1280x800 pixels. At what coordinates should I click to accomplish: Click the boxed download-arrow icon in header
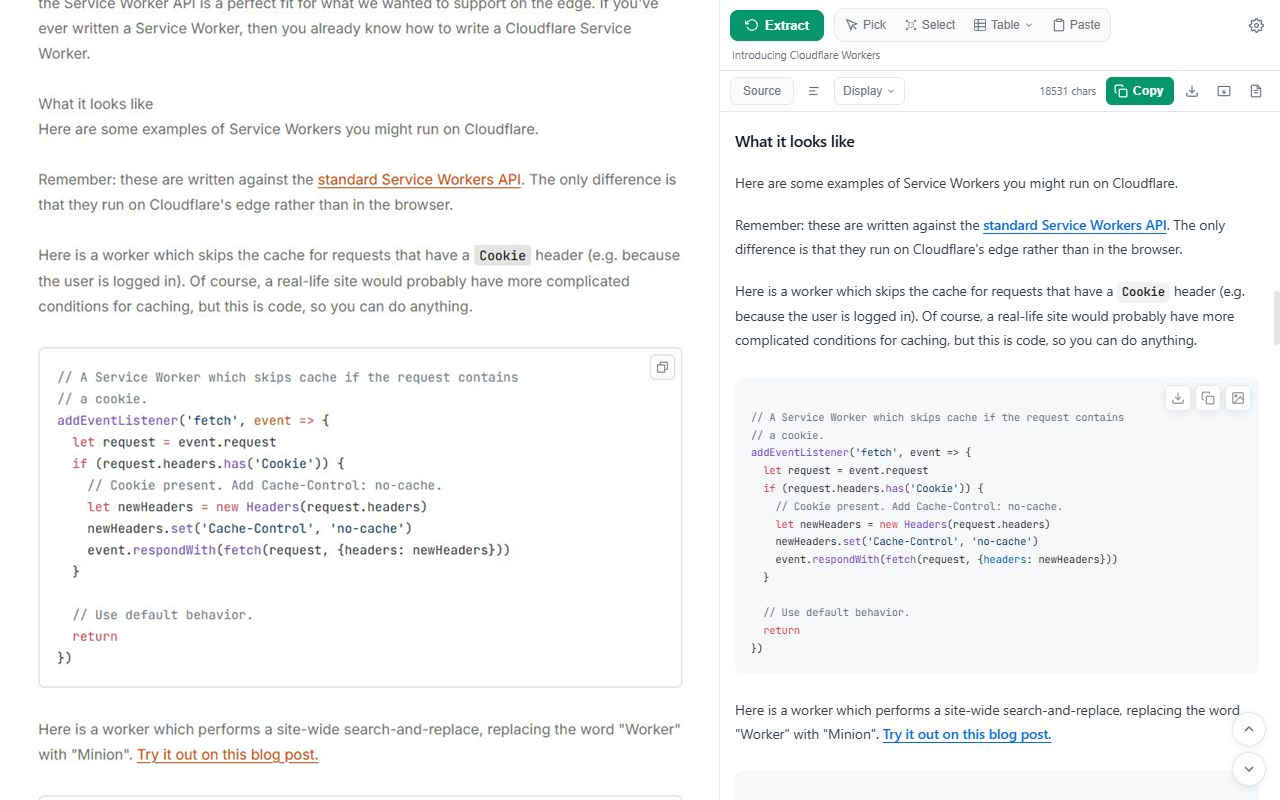[x=1224, y=91]
